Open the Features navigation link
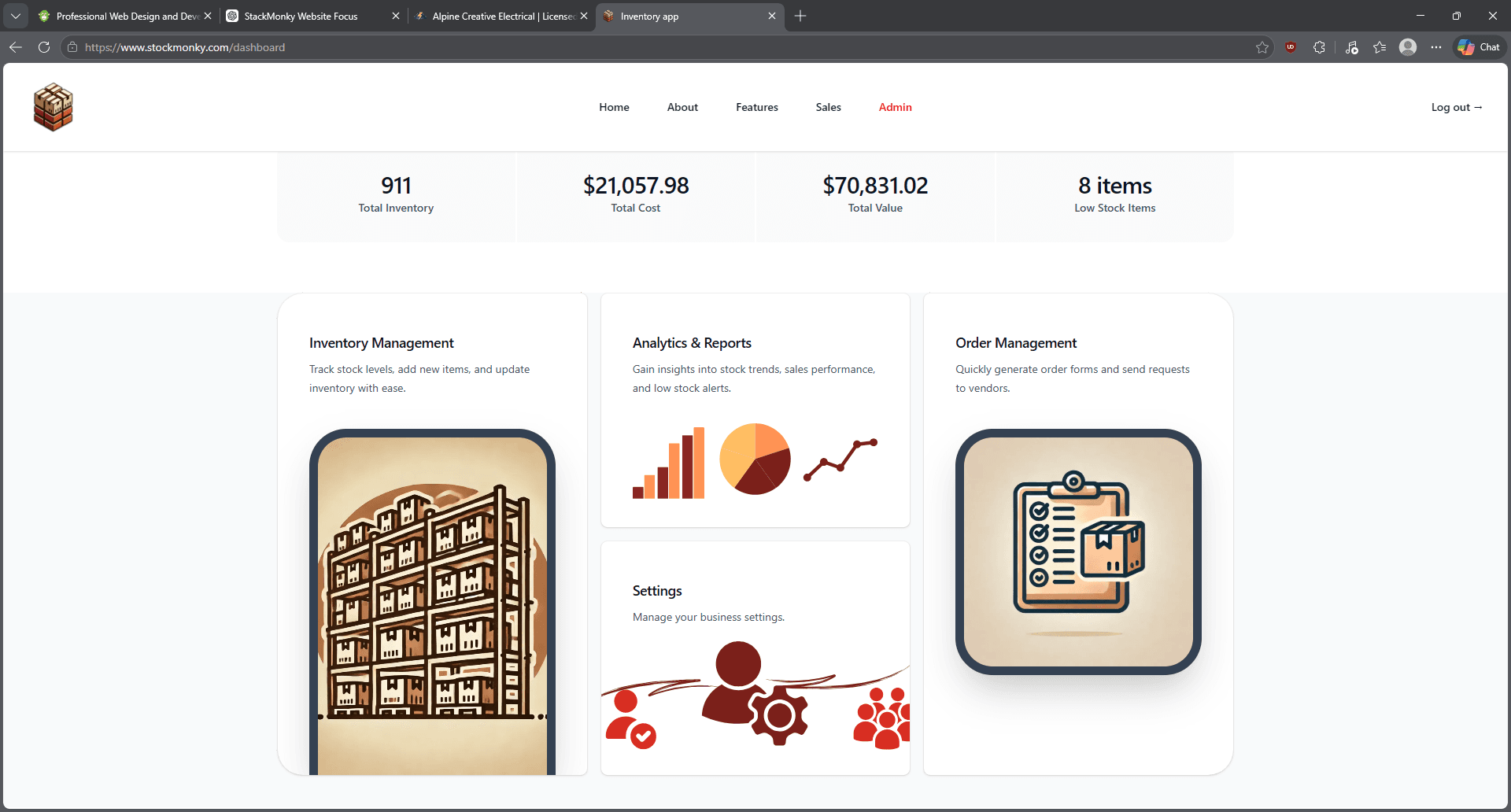The image size is (1511, 812). click(x=756, y=107)
